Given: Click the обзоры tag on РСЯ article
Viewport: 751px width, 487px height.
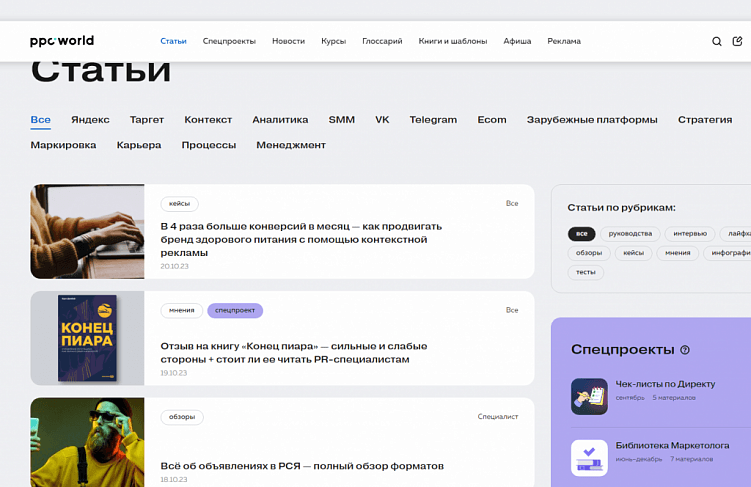Looking at the screenshot, I should (182, 417).
